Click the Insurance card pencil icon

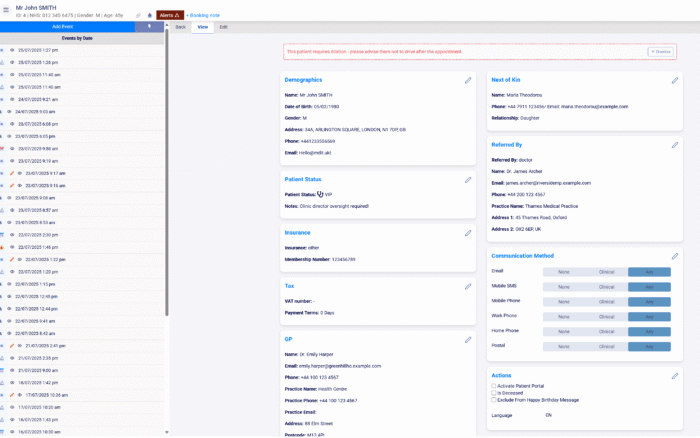pyautogui.click(x=468, y=233)
